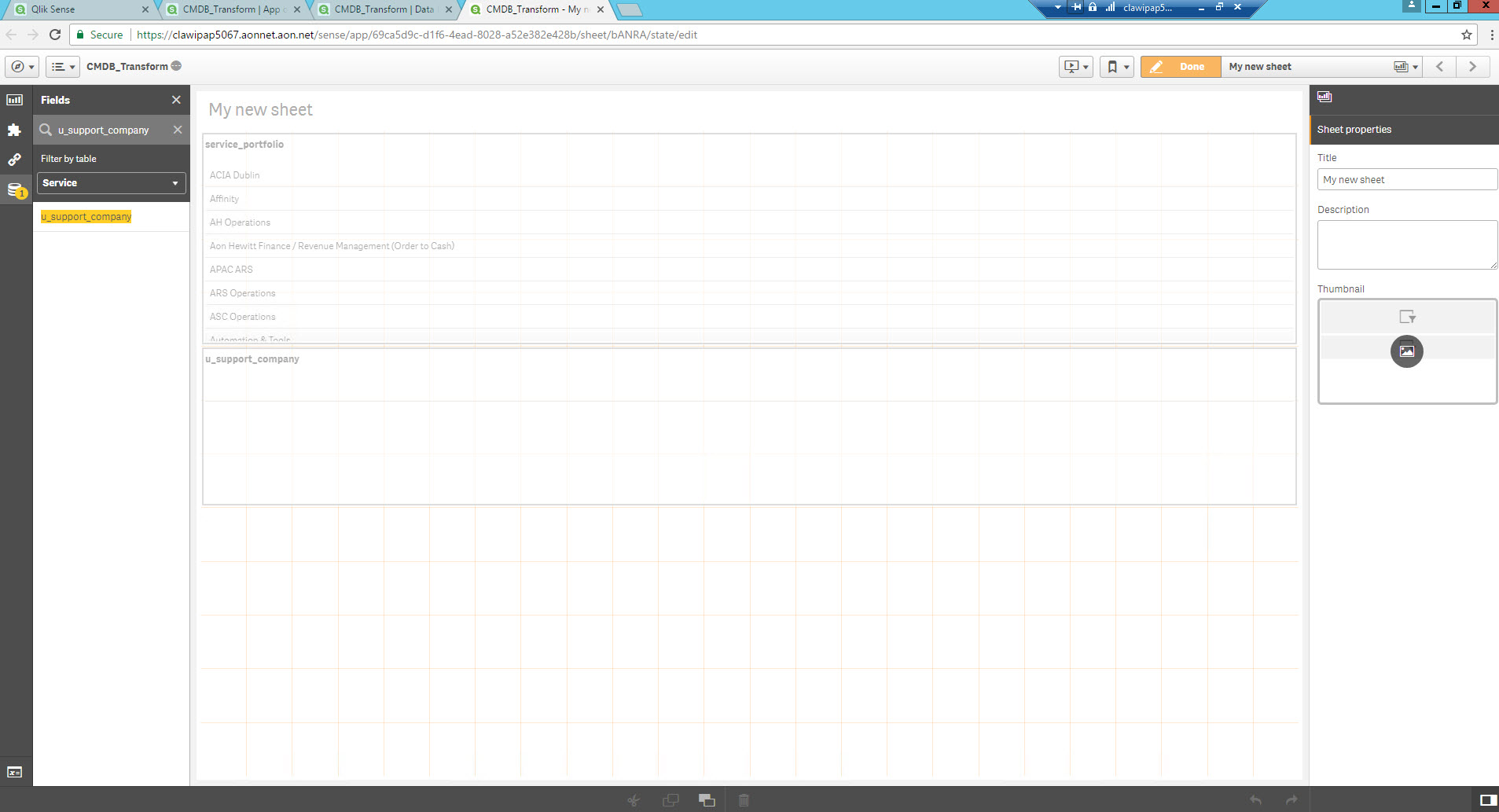1499x812 pixels.
Task: Click the browser reload button
Action: (x=55, y=35)
